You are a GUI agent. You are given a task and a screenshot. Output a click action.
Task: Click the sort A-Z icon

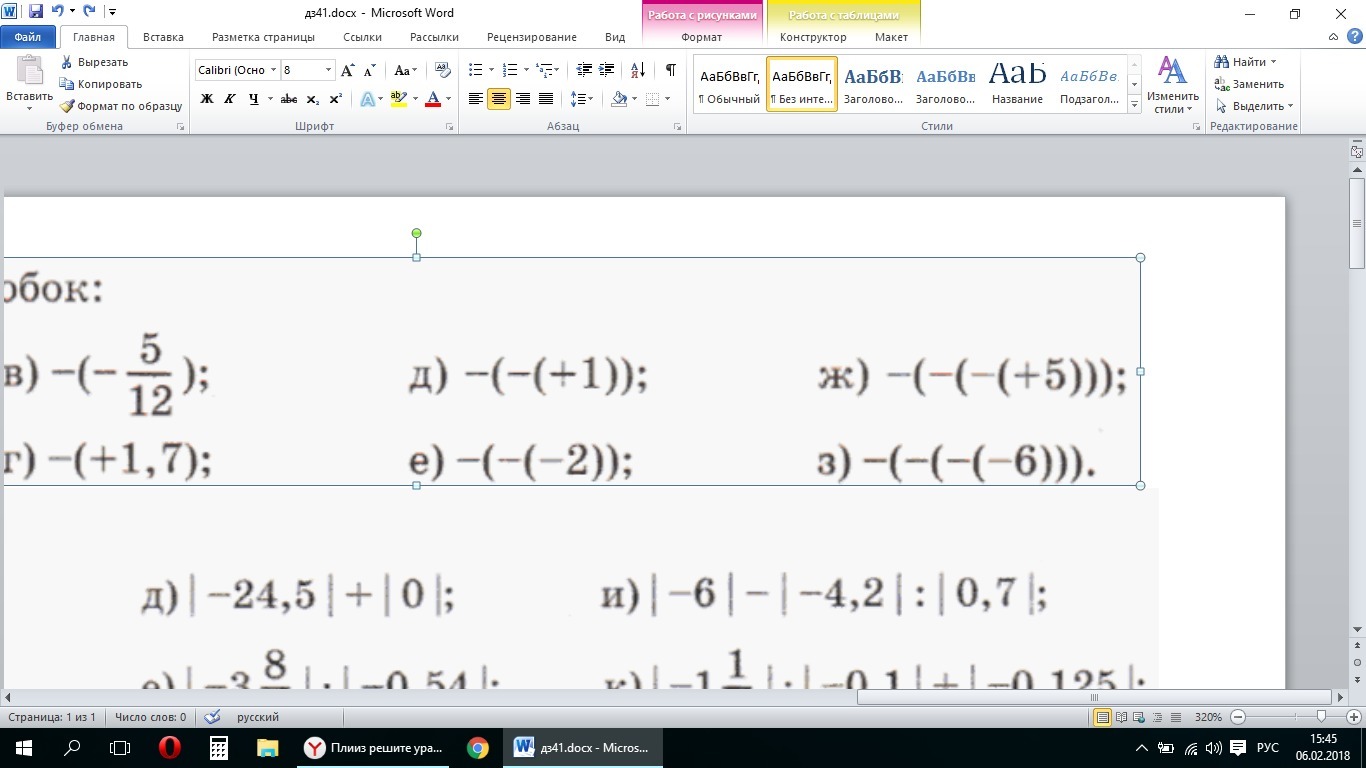[x=638, y=70]
